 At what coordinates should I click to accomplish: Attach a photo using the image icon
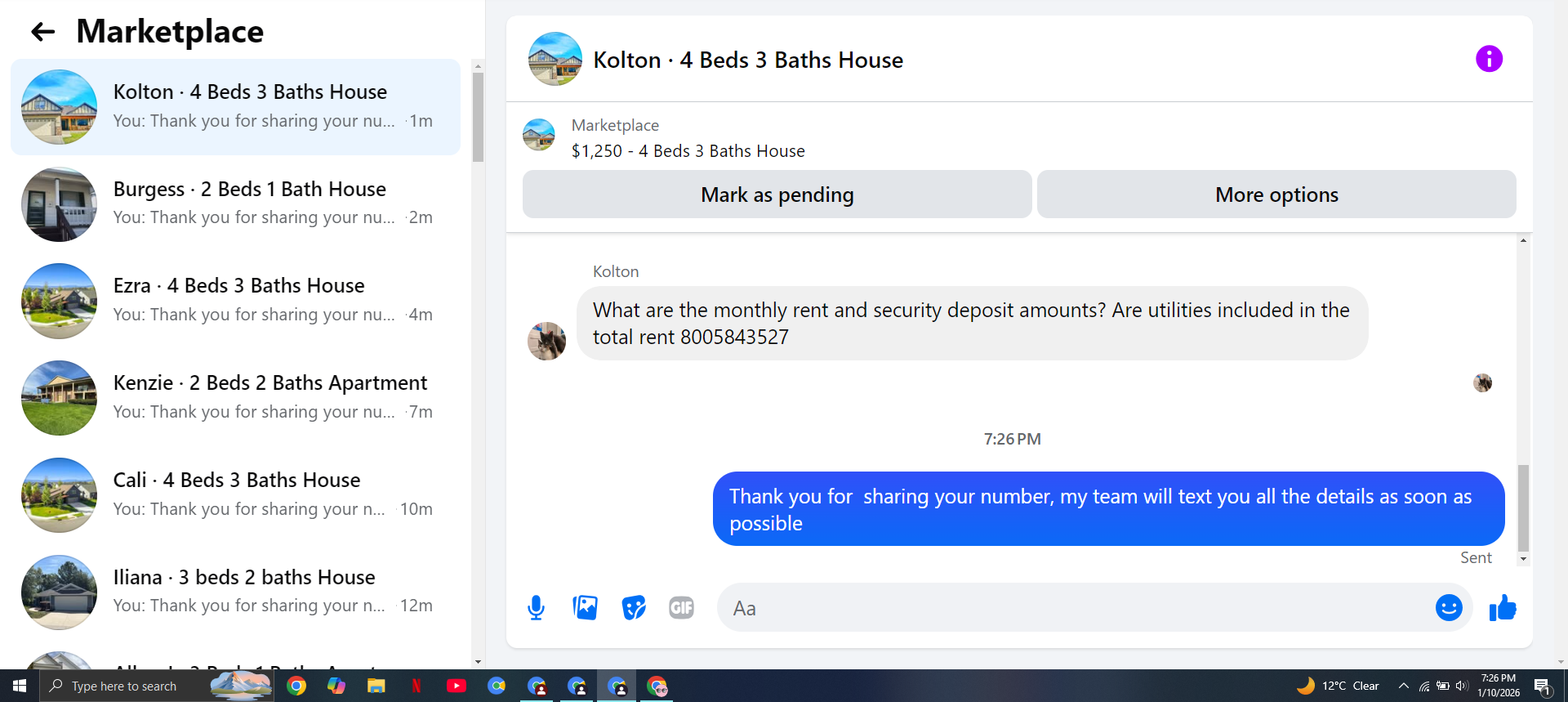(x=585, y=608)
